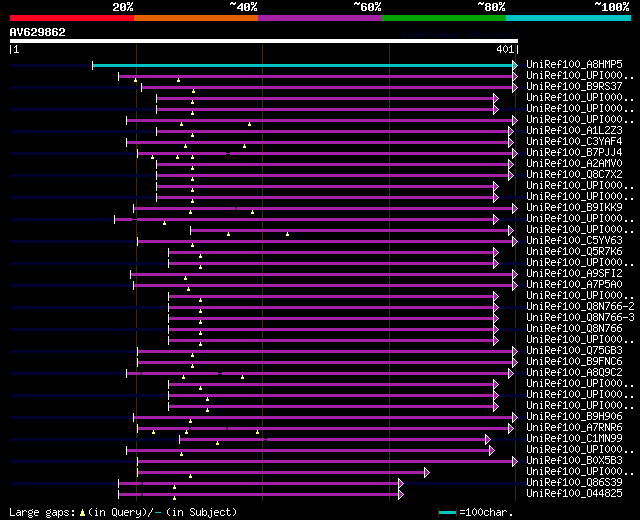
Task: Select the UniRef100_Q5R7K6 subject label
Action: pos(574,251)
